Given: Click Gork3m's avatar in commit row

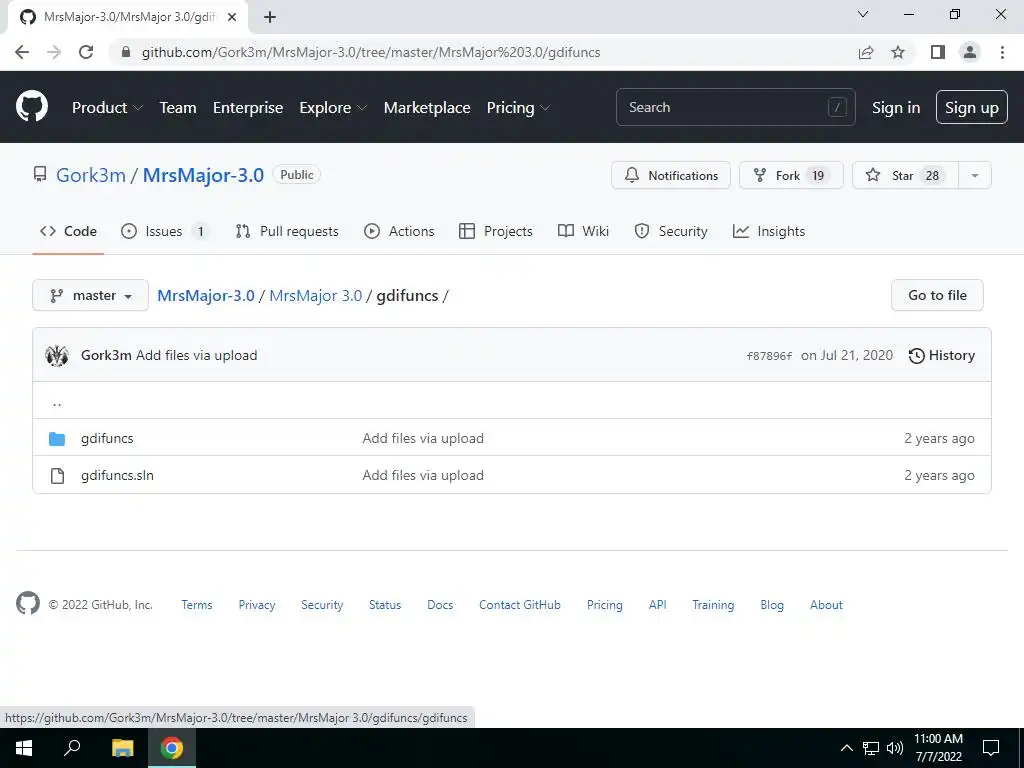Looking at the screenshot, I should [x=57, y=355].
